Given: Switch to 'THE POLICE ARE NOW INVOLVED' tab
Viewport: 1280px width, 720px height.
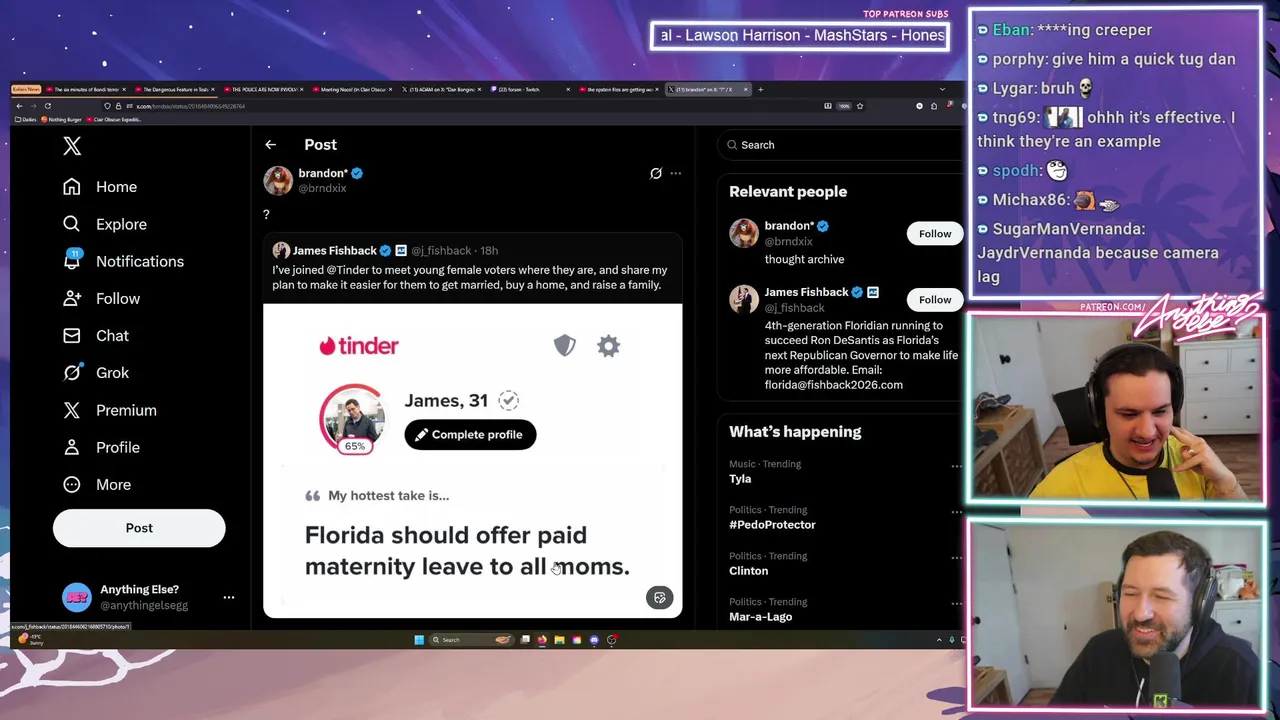Looking at the screenshot, I should pyautogui.click(x=262, y=90).
